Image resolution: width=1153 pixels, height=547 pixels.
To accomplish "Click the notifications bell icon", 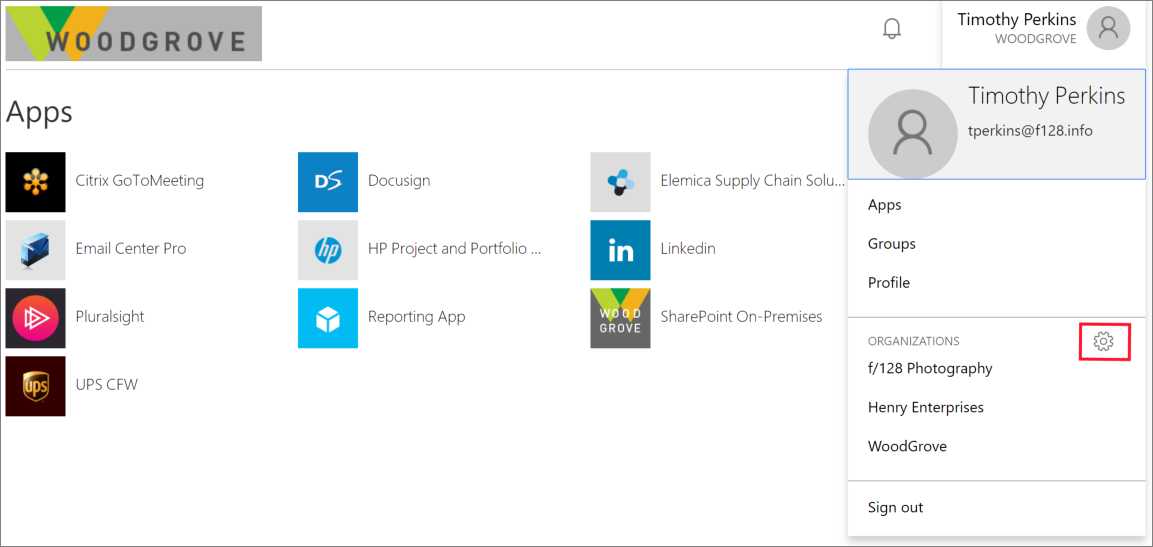I will click(892, 29).
